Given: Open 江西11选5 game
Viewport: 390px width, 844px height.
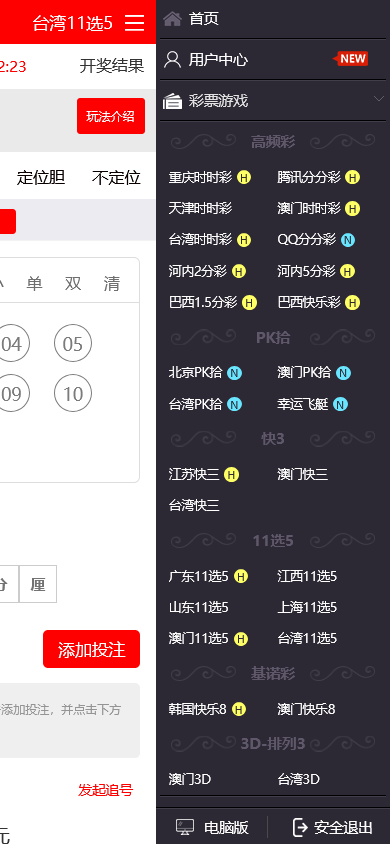Looking at the screenshot, I should click(307, 576).
